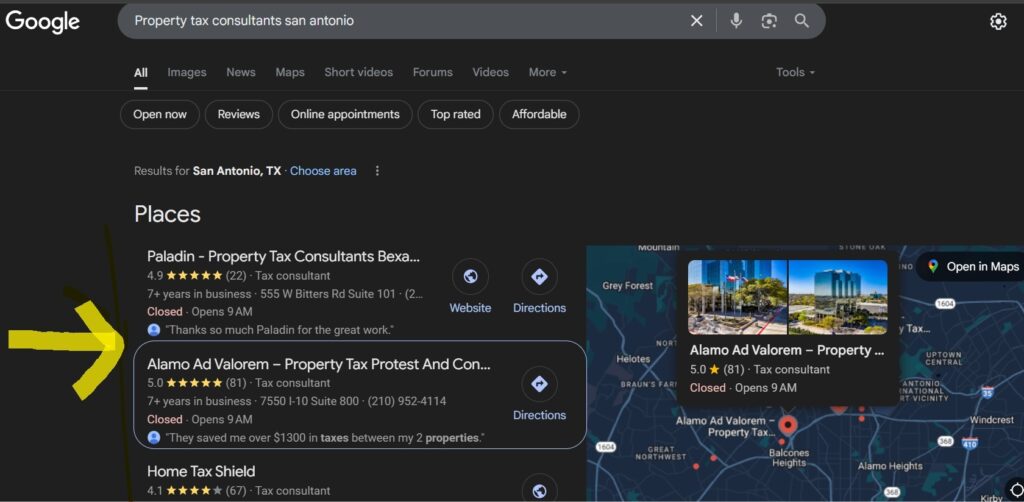Click "Results for San Antonio, TX" text
This screenshot has width=1024, height=502.
click(208, 171)
